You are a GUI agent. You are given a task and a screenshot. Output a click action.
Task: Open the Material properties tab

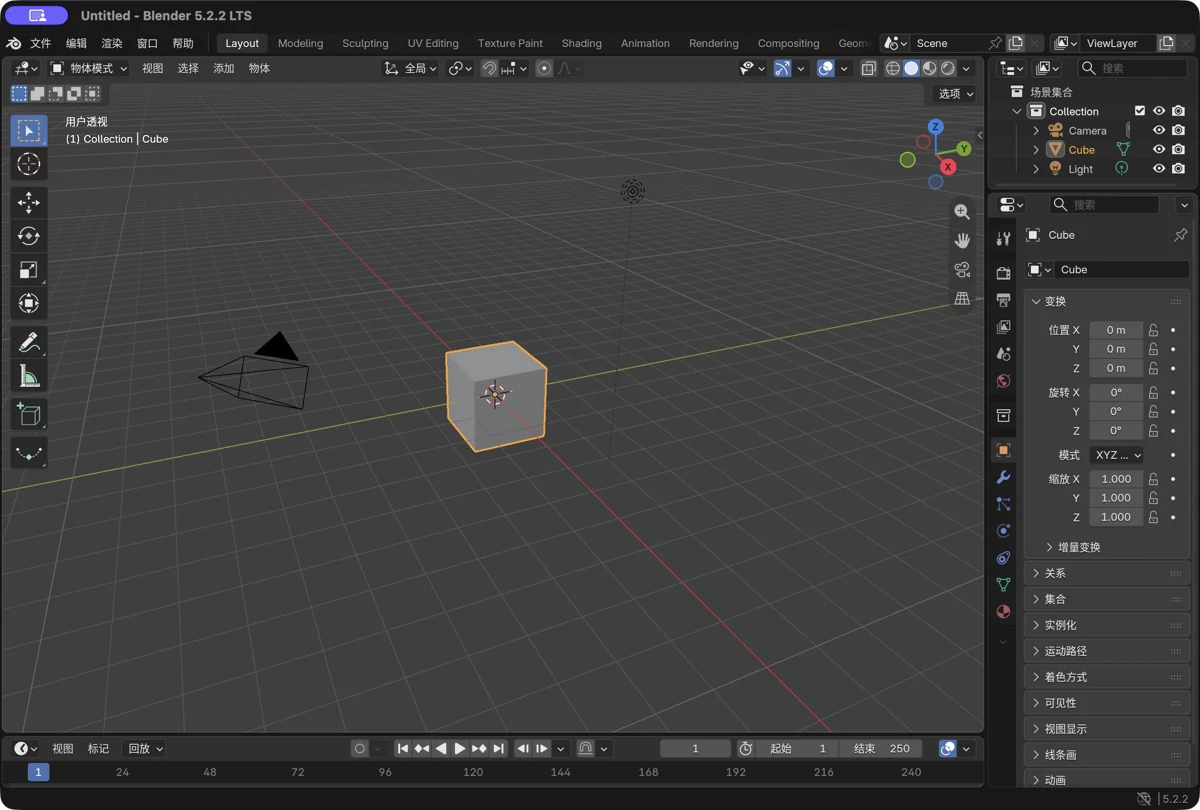click(x=1004, y=612)
